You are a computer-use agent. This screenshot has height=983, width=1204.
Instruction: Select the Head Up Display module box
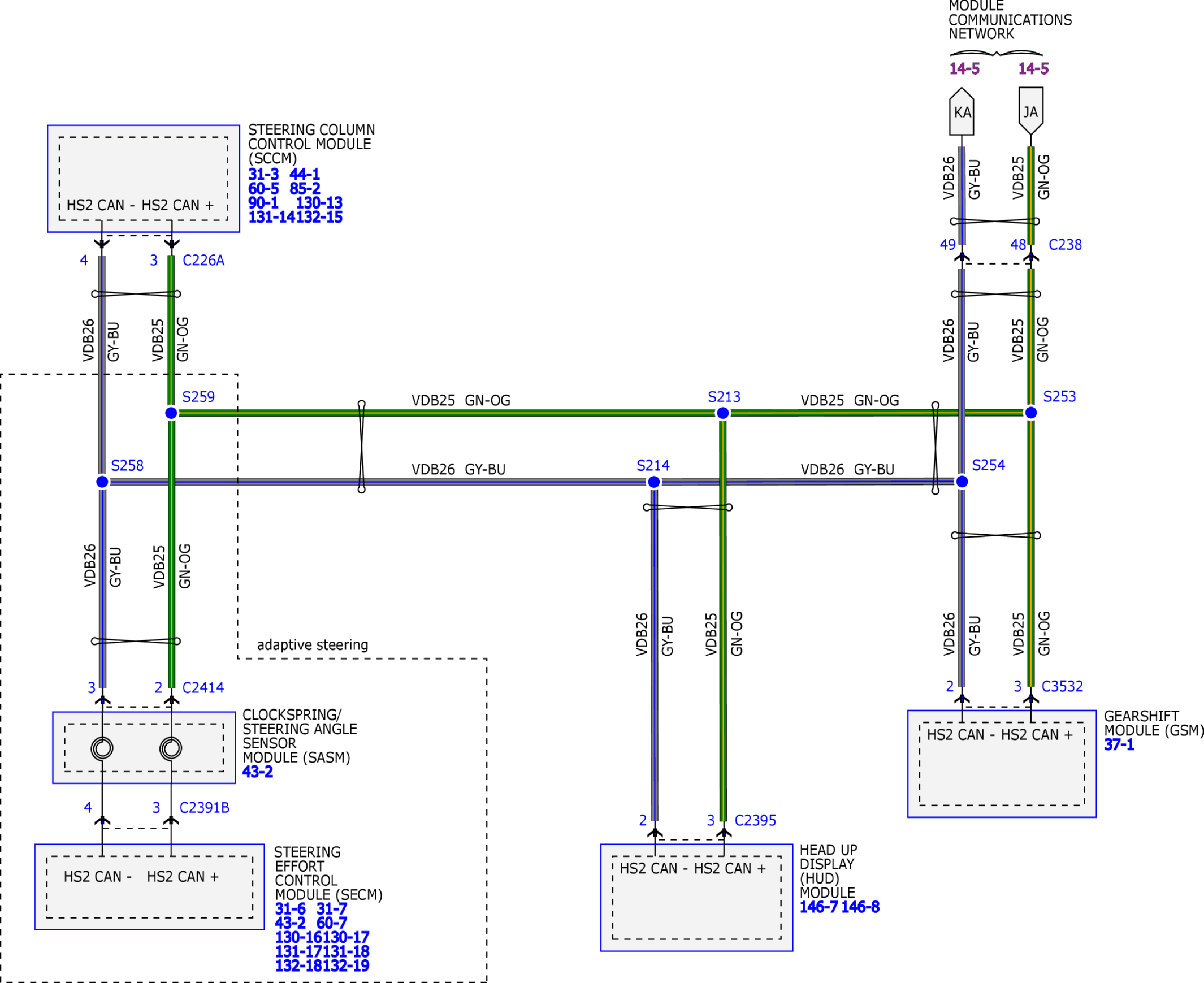(x=696, y=898)
